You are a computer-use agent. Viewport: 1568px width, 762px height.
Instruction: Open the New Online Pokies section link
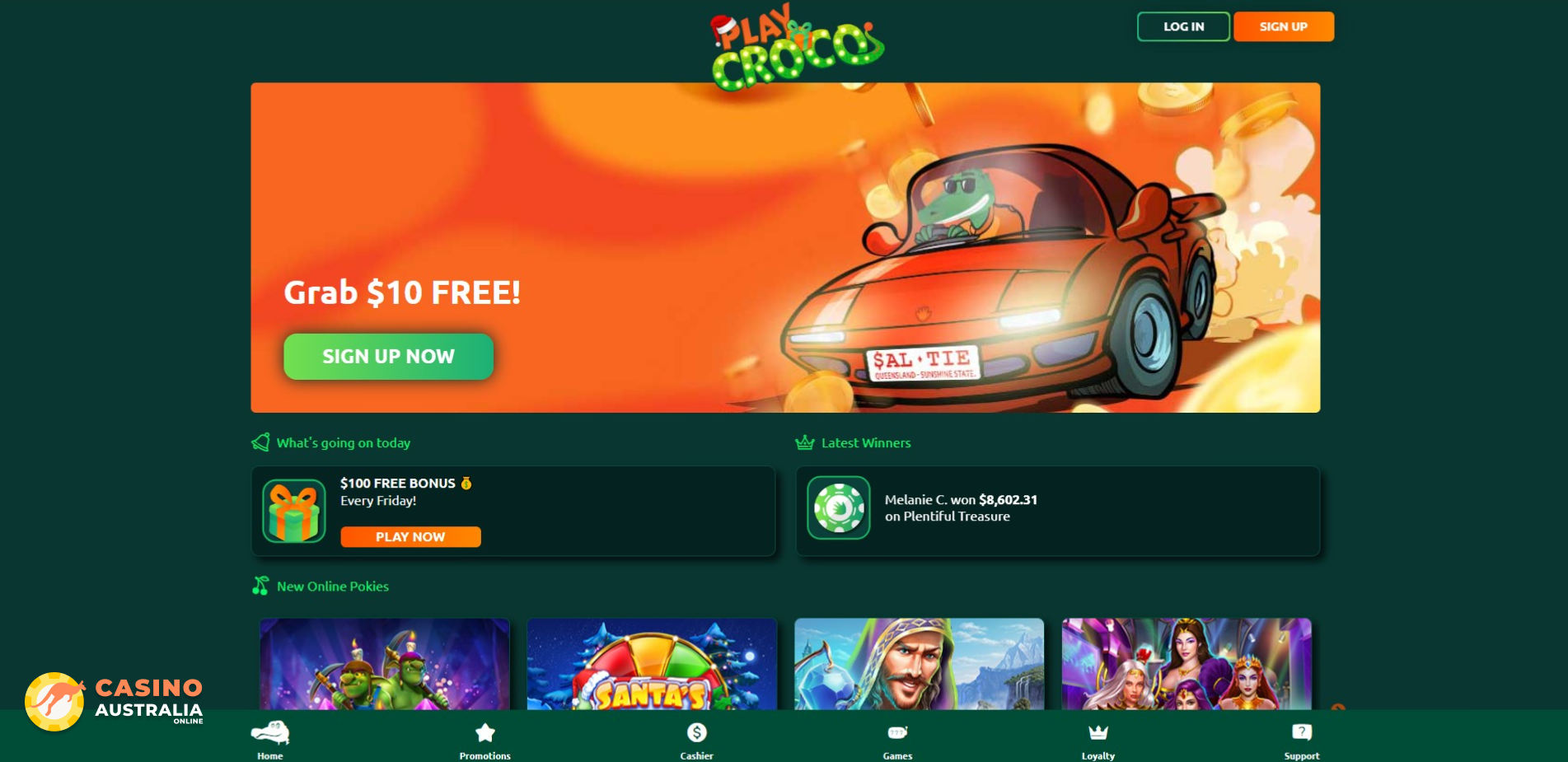point(333,587)
